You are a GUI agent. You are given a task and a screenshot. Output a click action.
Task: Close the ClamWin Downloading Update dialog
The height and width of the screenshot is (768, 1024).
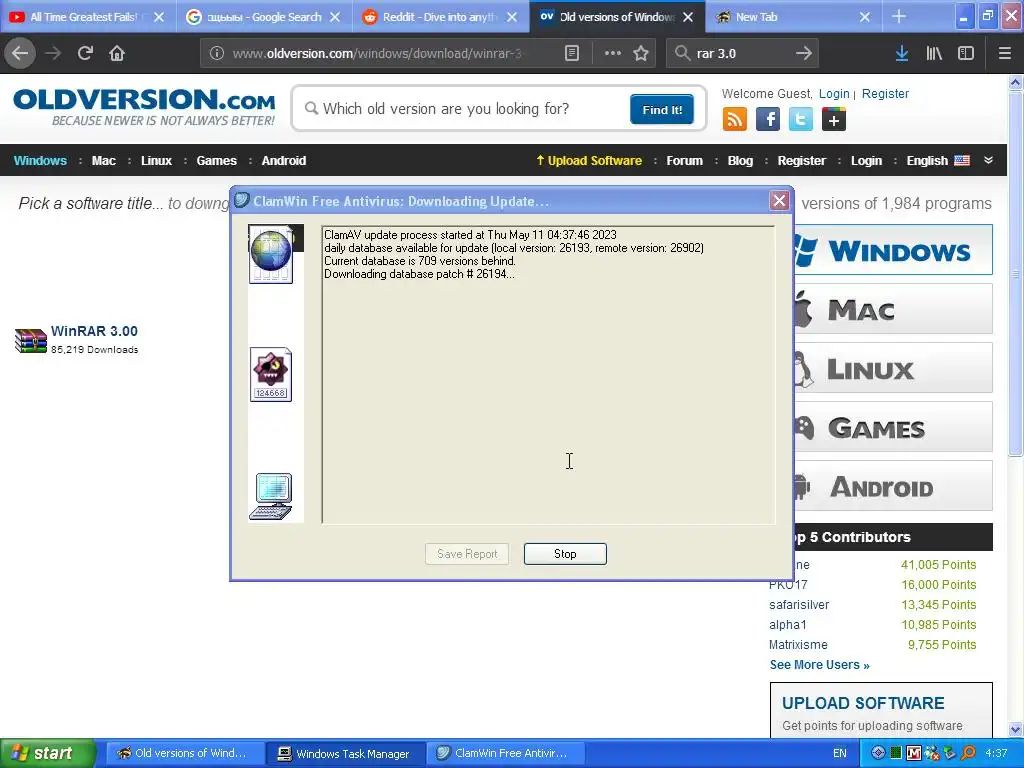pyautogui.click(x=779, y=200)
